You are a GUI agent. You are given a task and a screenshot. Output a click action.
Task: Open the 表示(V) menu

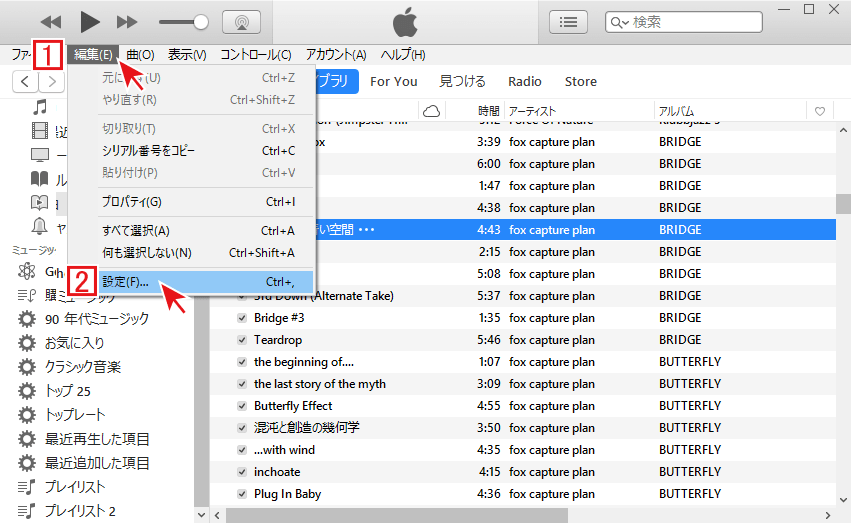tap(187, 55)
